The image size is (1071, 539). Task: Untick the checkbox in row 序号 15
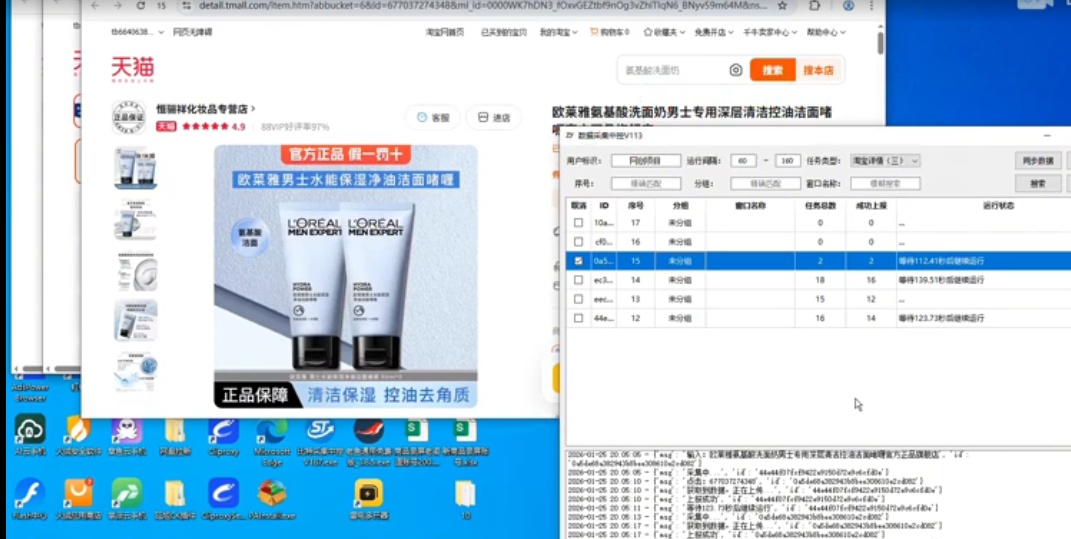[579, 261]
